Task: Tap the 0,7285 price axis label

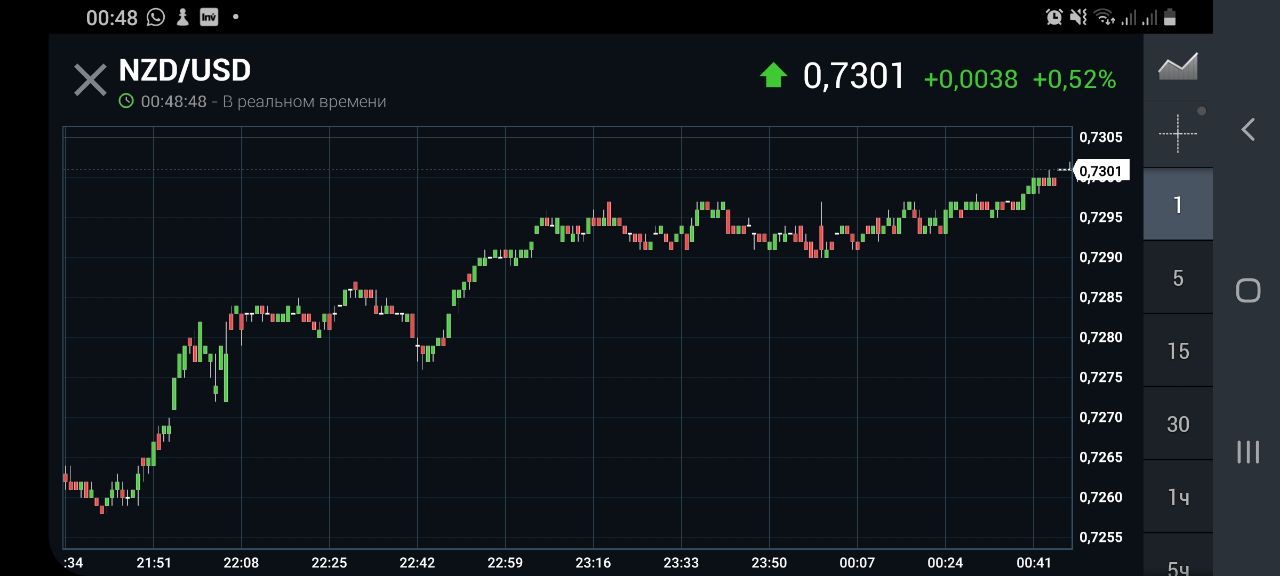Action: click(1101, 297)
